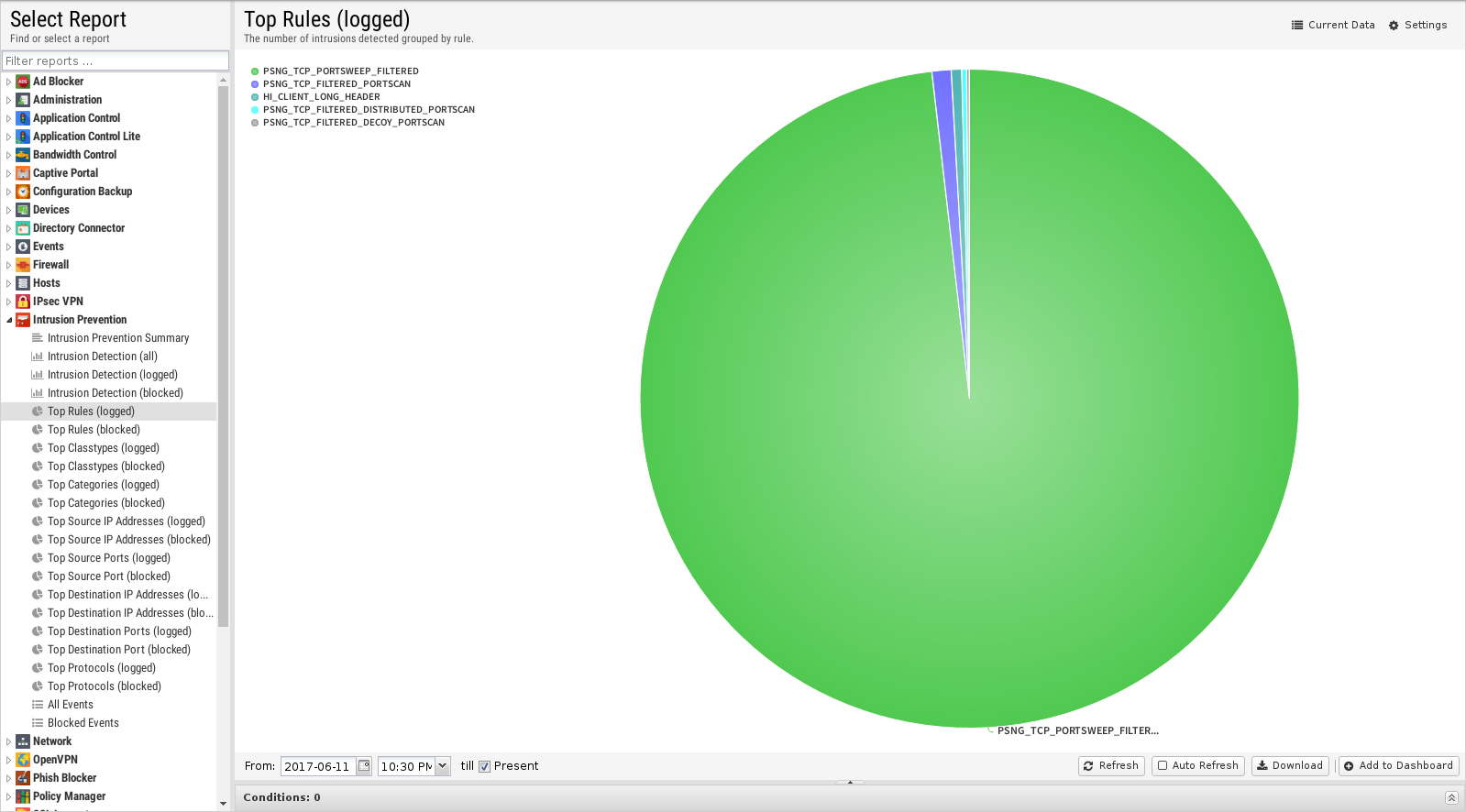Click the list icon beside All Events
This screenshot has width=1466, height=812.
[38, 705]
